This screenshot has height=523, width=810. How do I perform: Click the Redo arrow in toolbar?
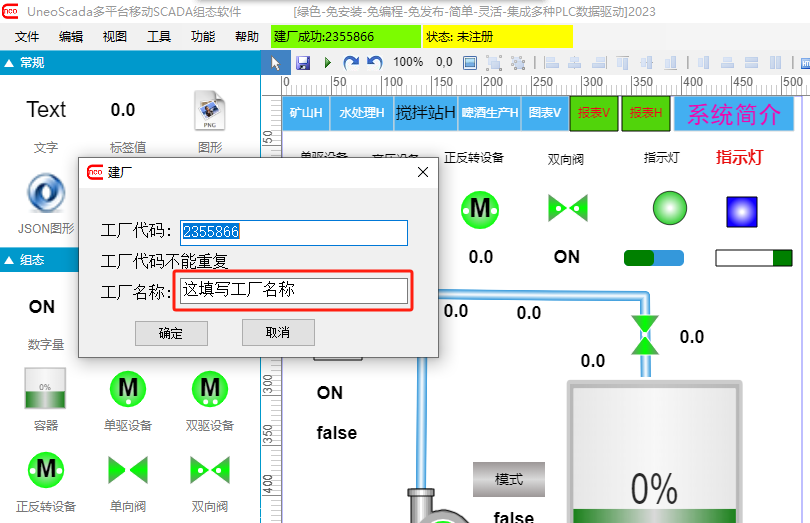351,62
